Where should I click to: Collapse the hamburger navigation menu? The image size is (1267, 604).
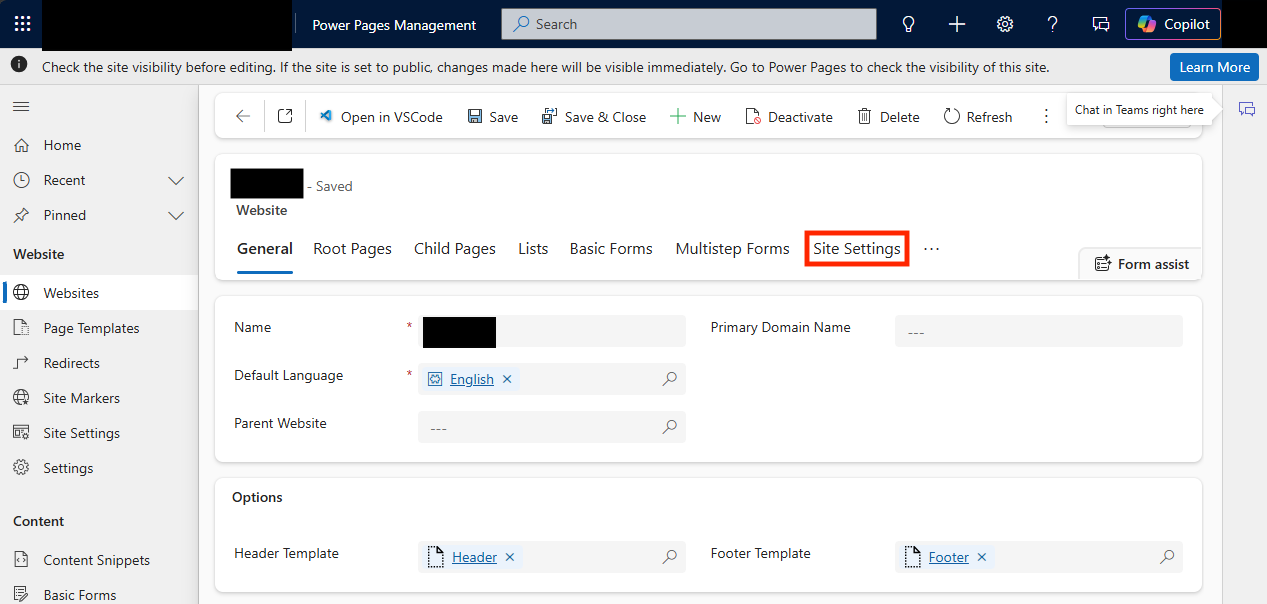tap(21, 106)
